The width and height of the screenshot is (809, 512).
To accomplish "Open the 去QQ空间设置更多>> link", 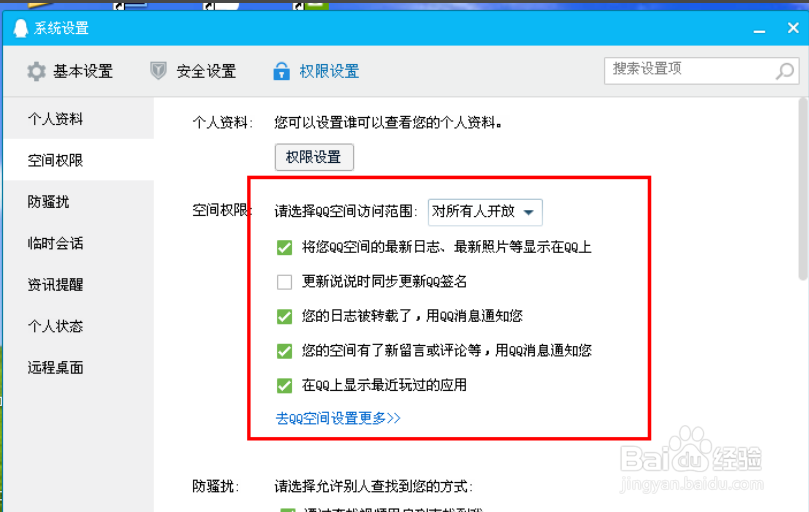I will coord(338,418).
